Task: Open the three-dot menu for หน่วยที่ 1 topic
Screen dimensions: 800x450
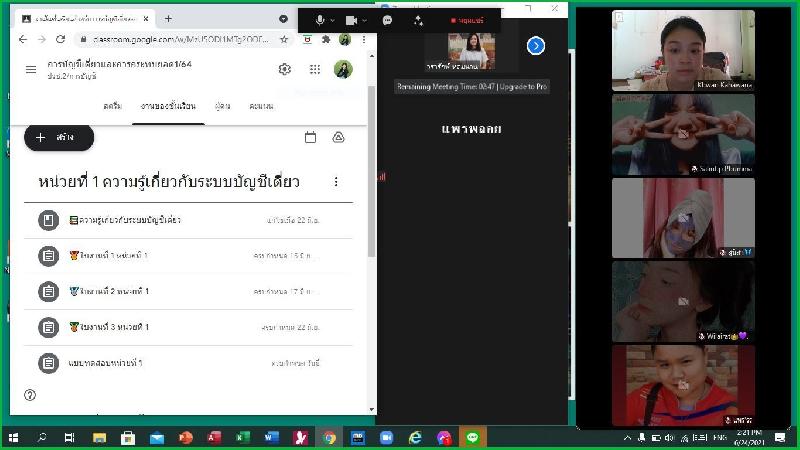Action: [x=336, y=182]
